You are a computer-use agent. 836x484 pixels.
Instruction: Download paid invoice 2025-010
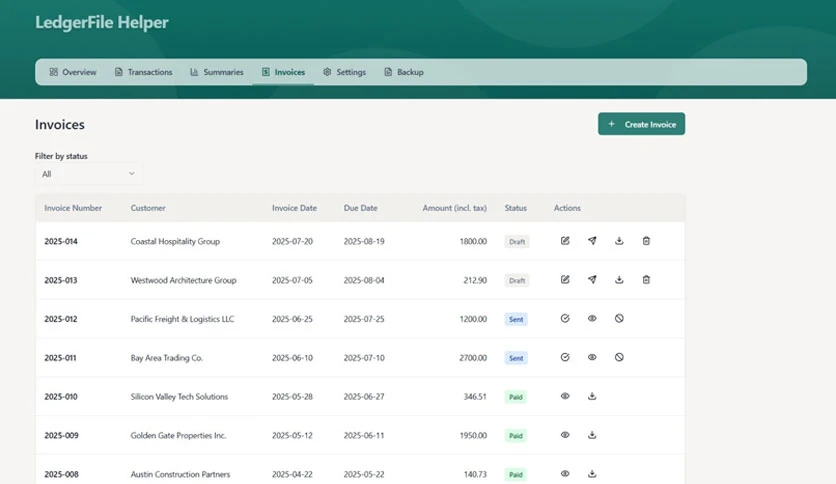[592, 396]
